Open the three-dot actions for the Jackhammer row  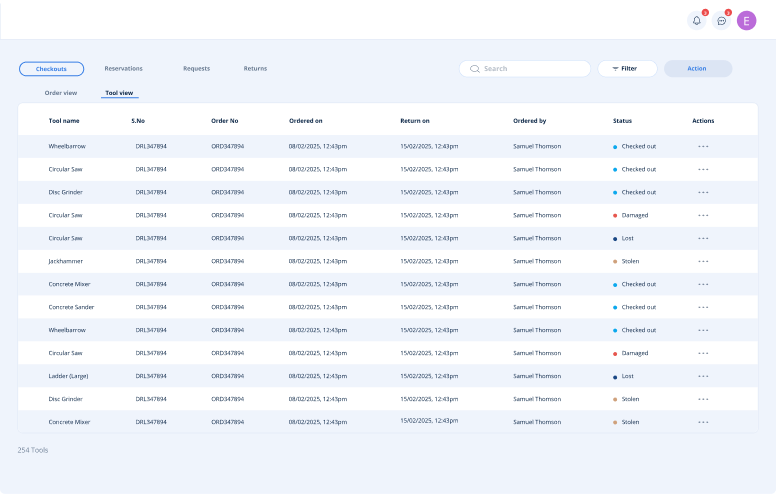703,261
